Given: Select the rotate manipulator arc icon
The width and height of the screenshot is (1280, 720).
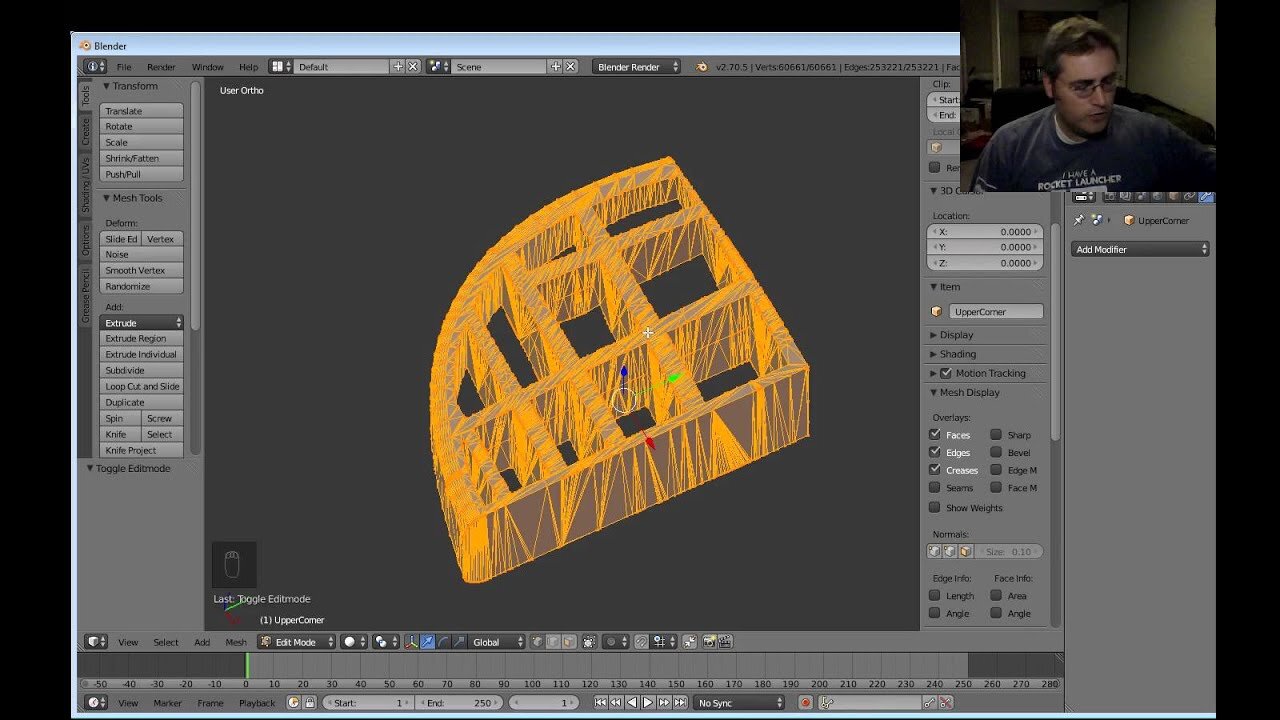Looking at the screenshot, I should point(443,642).
